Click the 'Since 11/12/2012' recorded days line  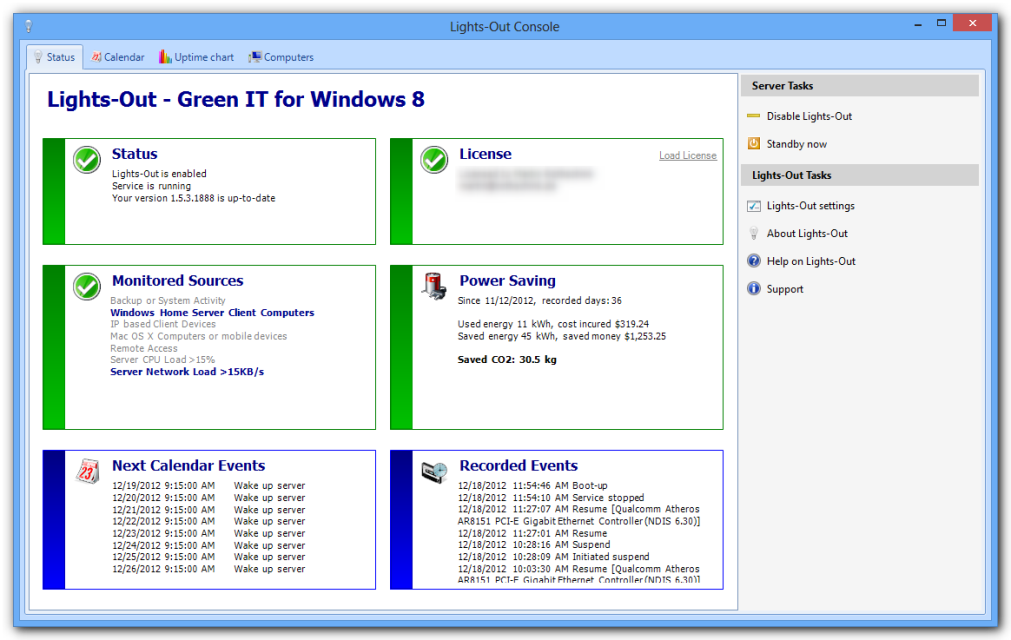point(540,300)
